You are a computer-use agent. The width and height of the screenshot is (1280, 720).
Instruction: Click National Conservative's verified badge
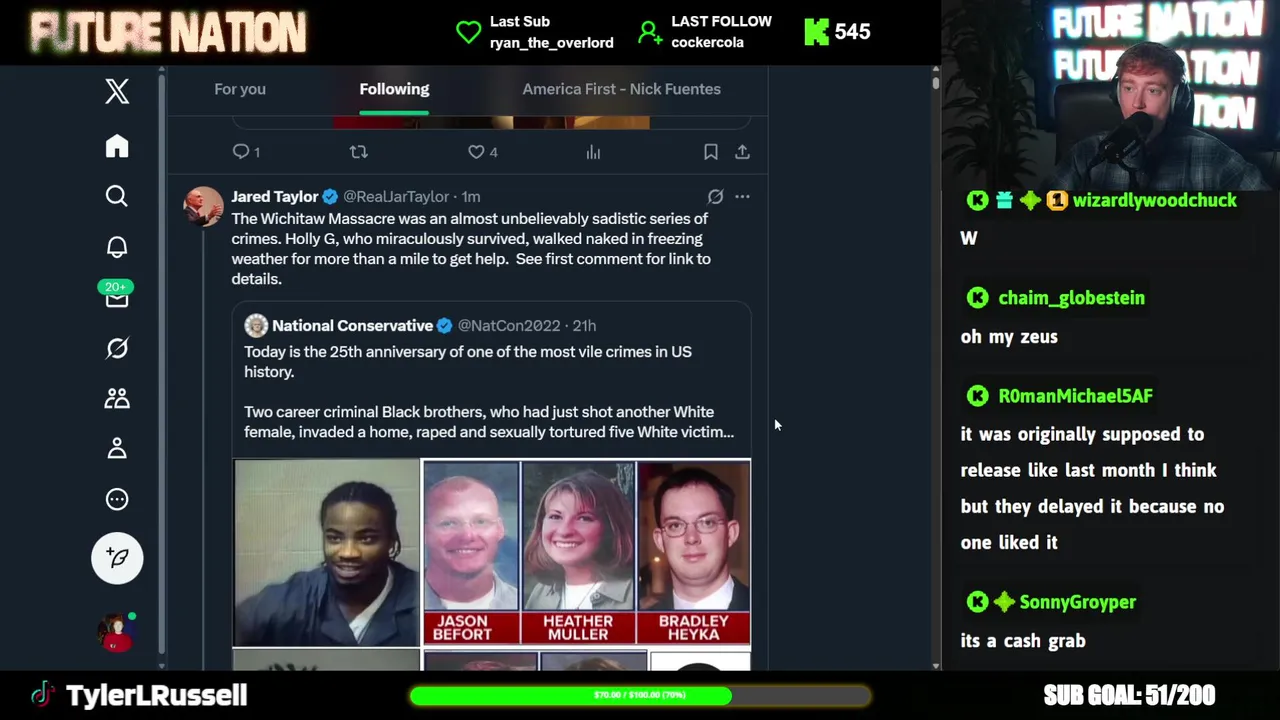point(444,326)
